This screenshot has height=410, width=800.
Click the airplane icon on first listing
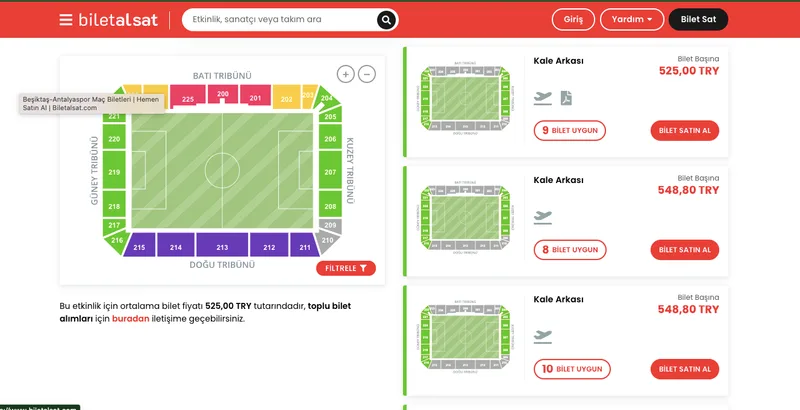[543, 98]
